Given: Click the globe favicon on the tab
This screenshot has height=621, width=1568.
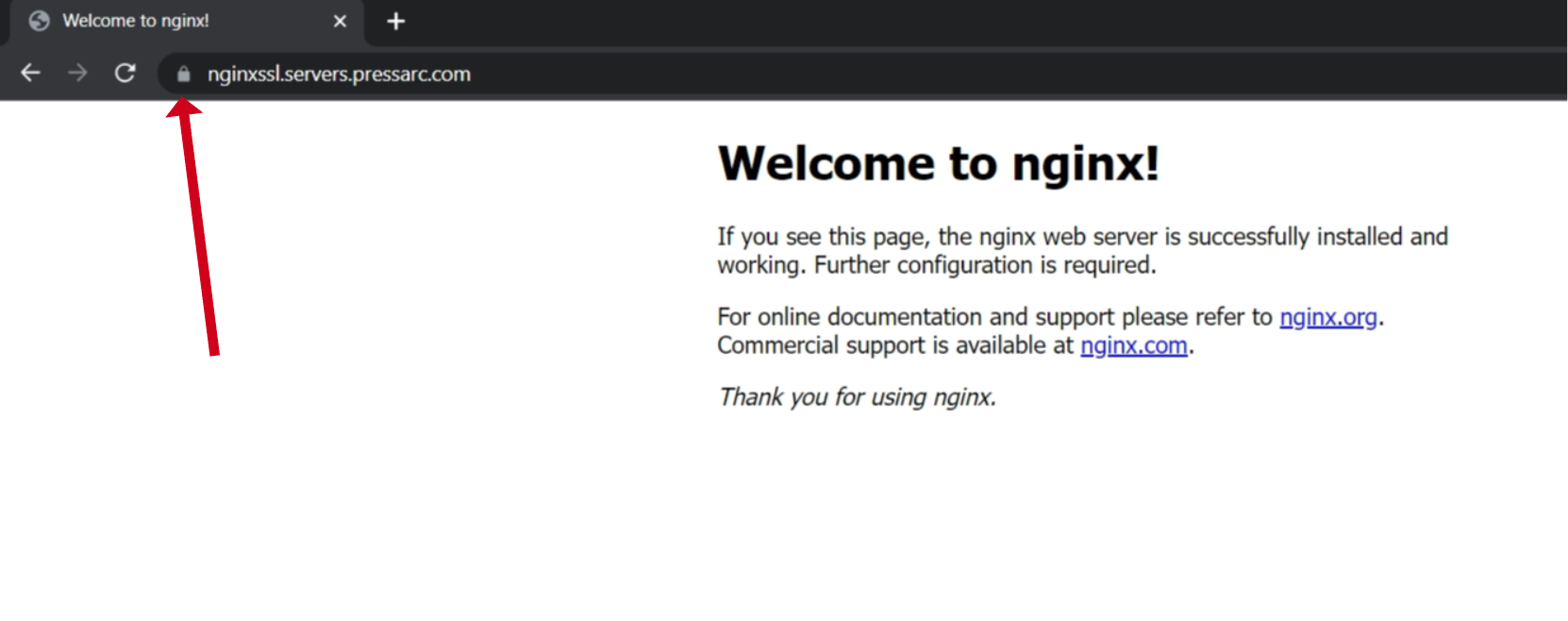Looking at the screenshot, I should 39,21.
